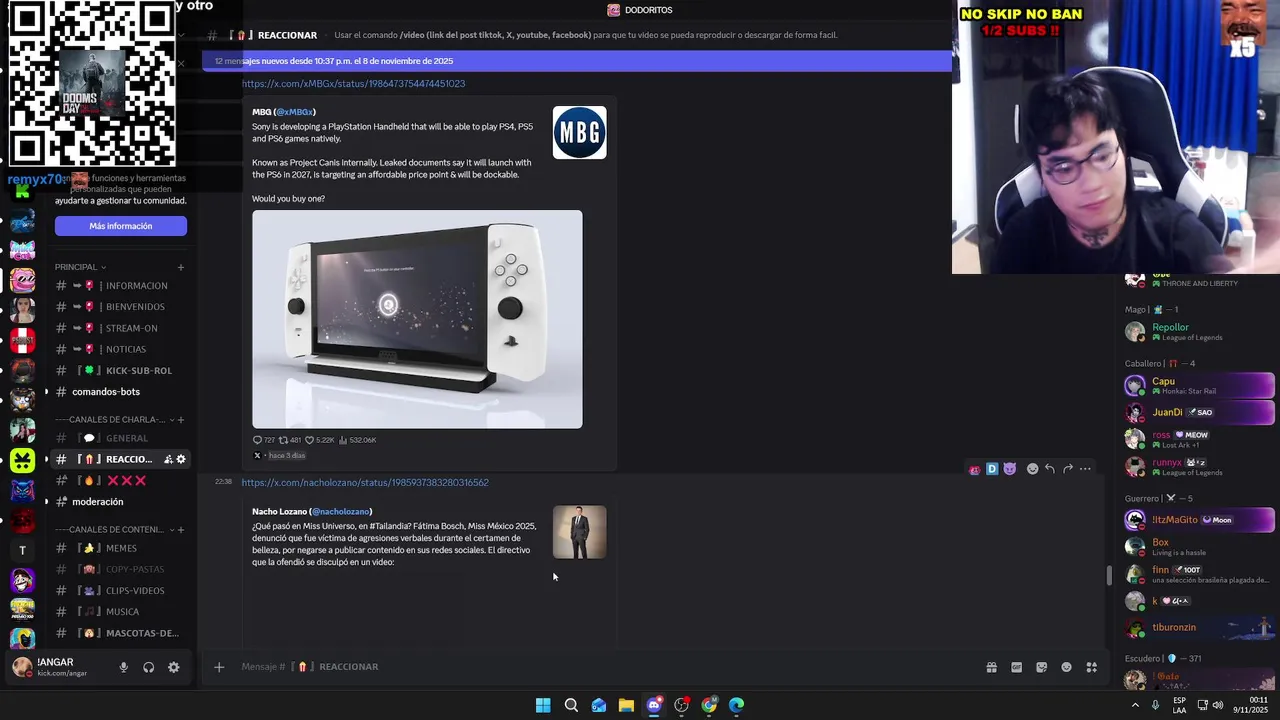The width and height of the screenshot is (1280, 720).
Task: Open user settings gear beside !ANGAR
Action: tap(174, 667)
